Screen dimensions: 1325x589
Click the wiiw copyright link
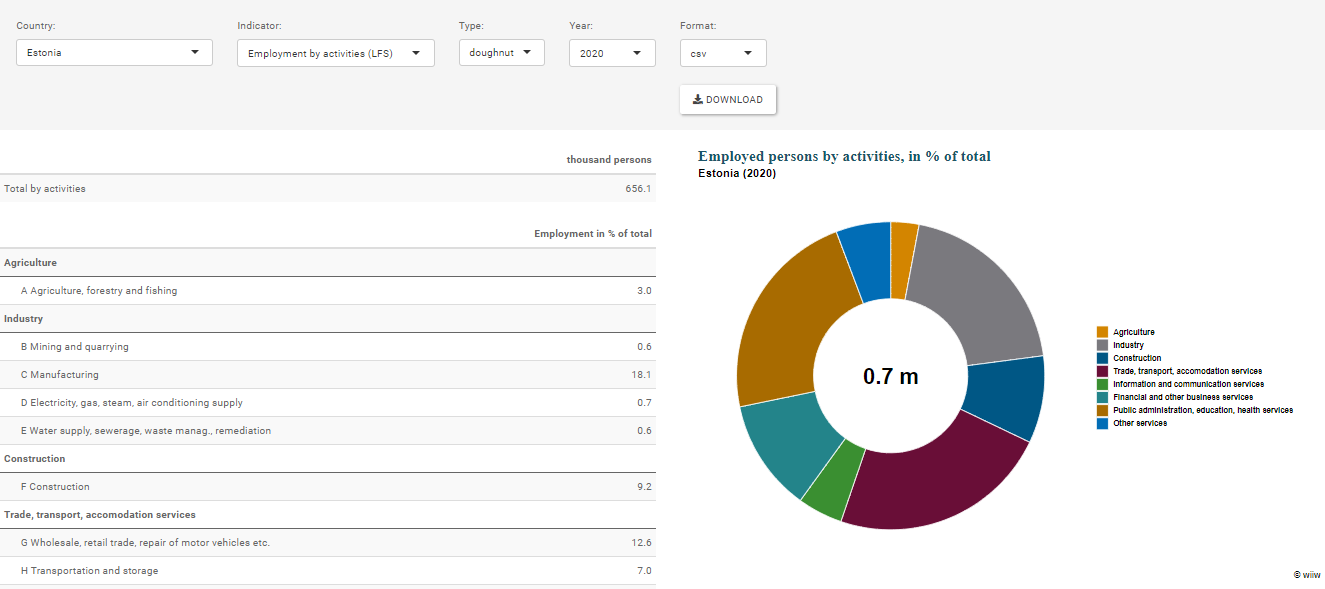point(1306,575)
